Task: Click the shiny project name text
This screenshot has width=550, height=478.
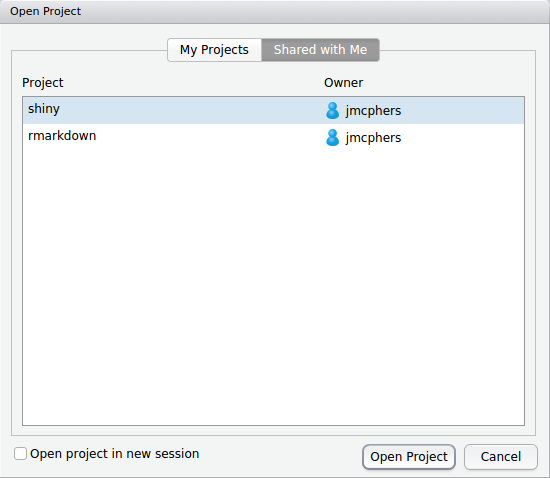Action: [44, 109]
